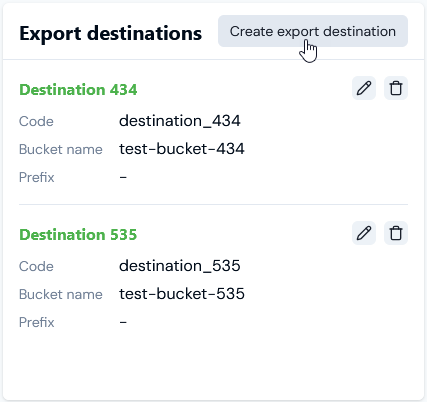Click the empty prefix dash for Destination 535
This screenshot has width=427, height=402.
(x=123, y=322)
